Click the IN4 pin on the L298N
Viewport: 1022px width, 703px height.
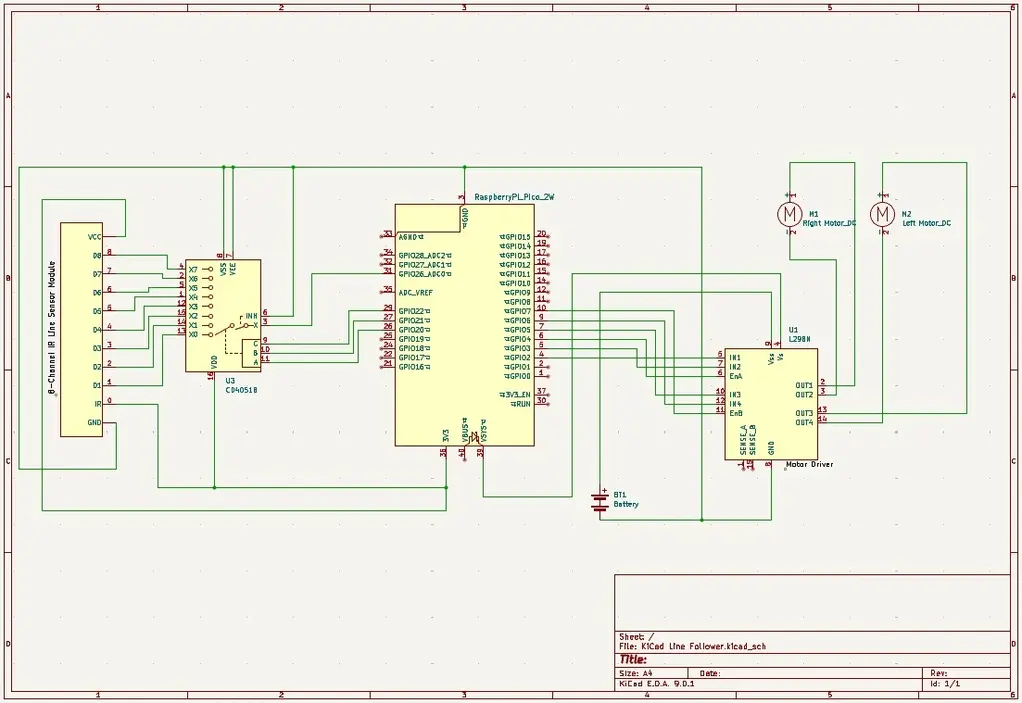tap(735, 404)
